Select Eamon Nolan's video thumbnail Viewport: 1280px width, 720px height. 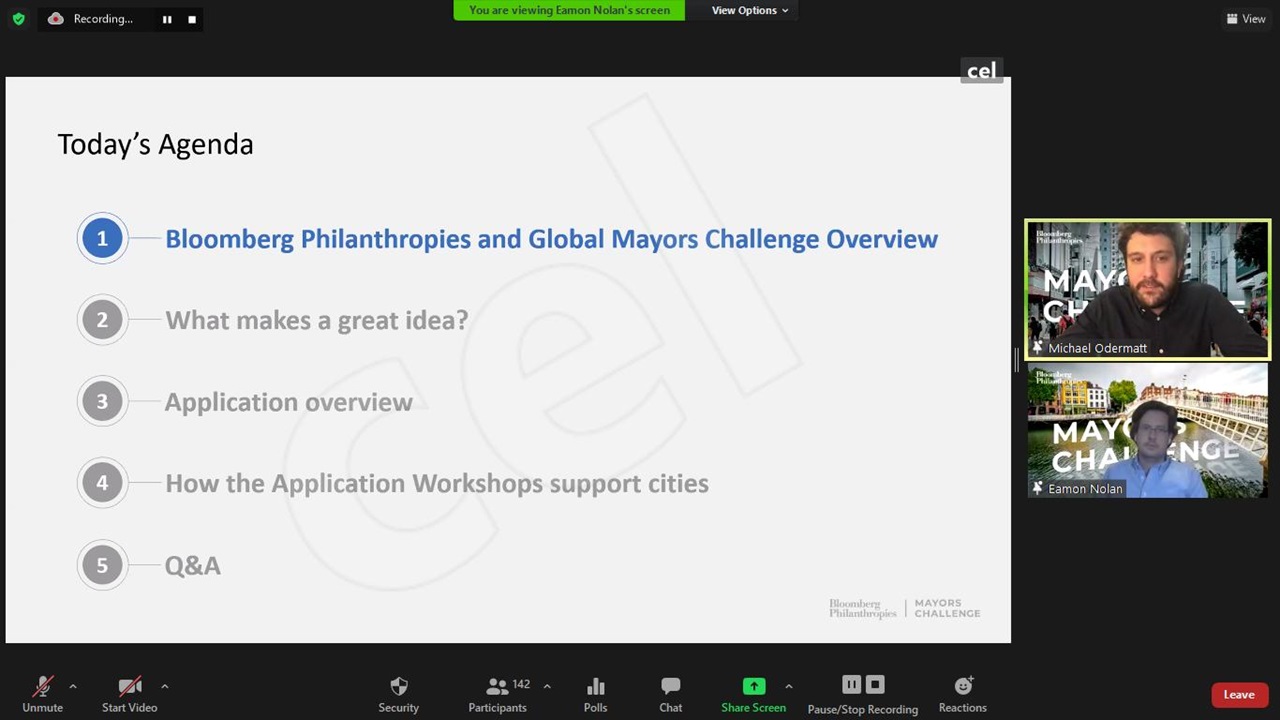coord(1147,431)
